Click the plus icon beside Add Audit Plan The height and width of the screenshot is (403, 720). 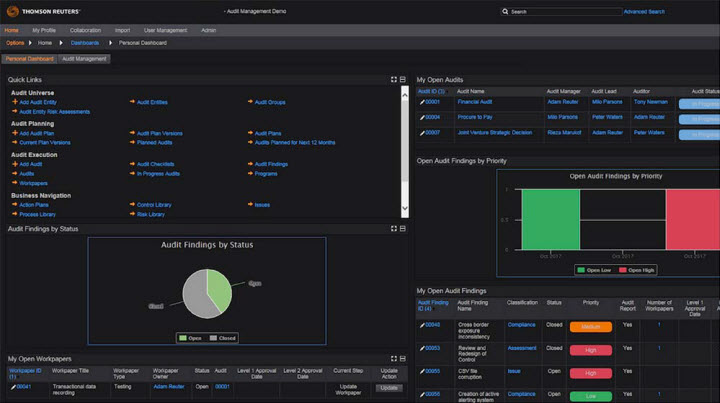15,133
